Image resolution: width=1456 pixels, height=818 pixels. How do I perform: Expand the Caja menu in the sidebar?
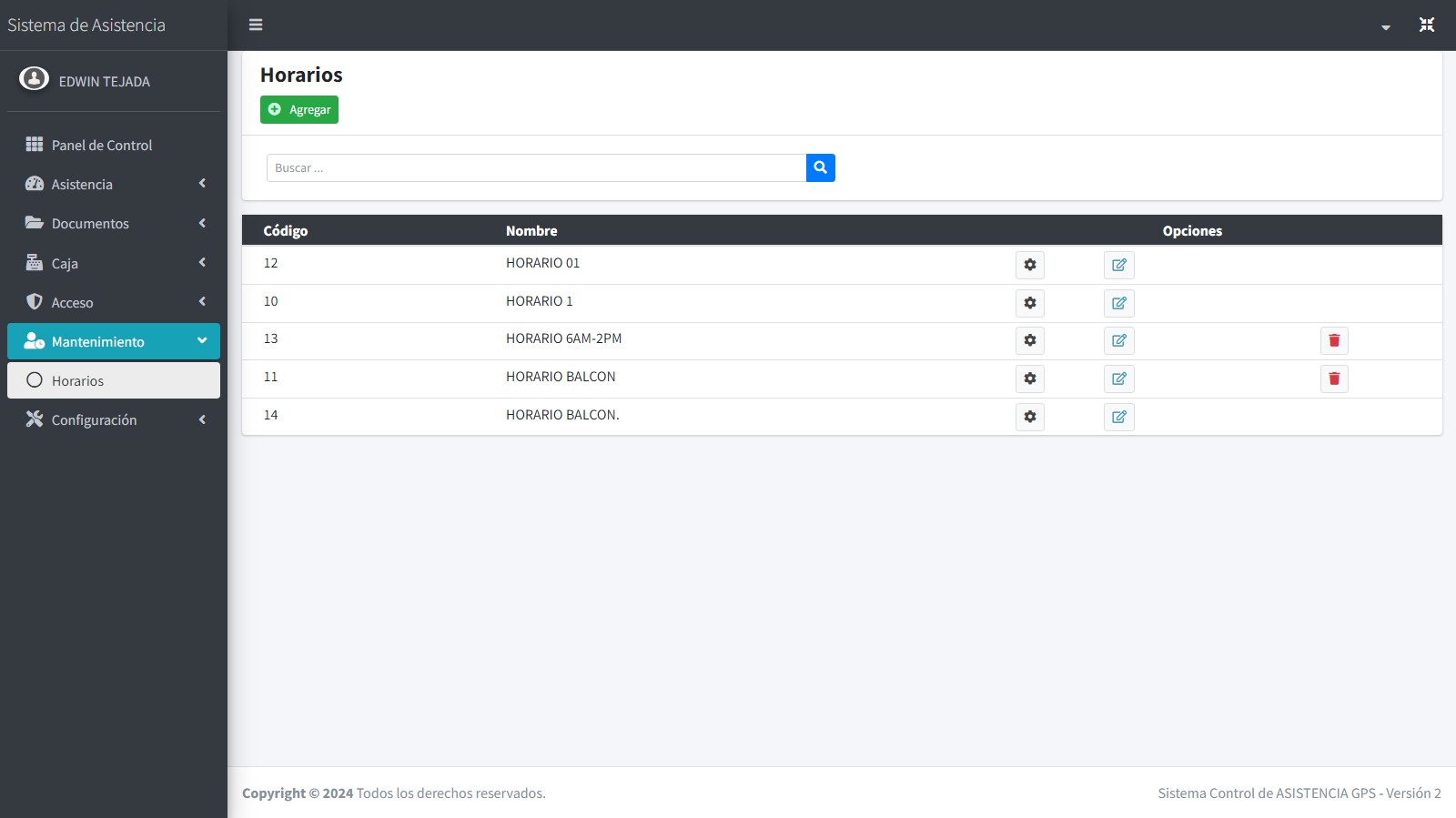pos(114,264)
